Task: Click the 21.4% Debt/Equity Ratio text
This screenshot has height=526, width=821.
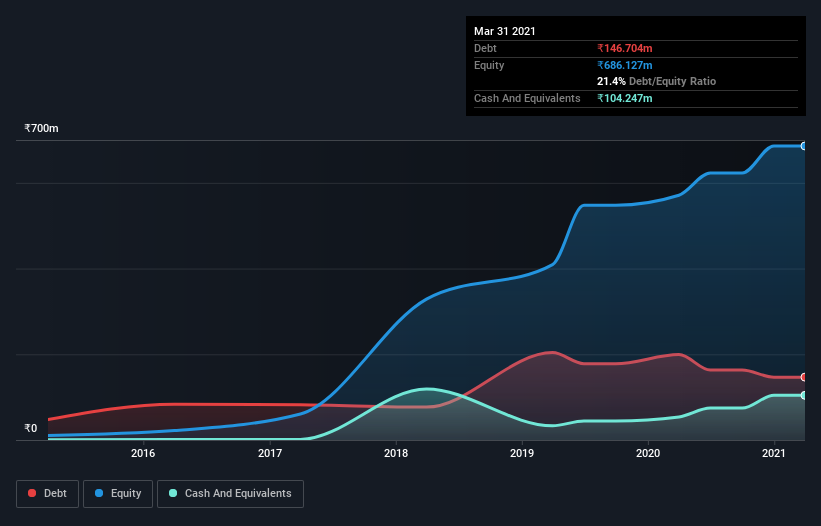Action: 657,81
